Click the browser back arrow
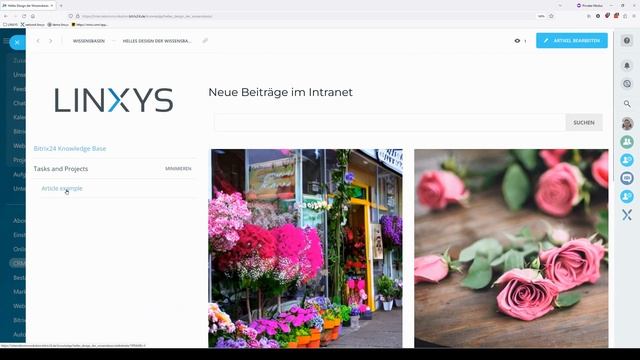 (x=6, y=16)
